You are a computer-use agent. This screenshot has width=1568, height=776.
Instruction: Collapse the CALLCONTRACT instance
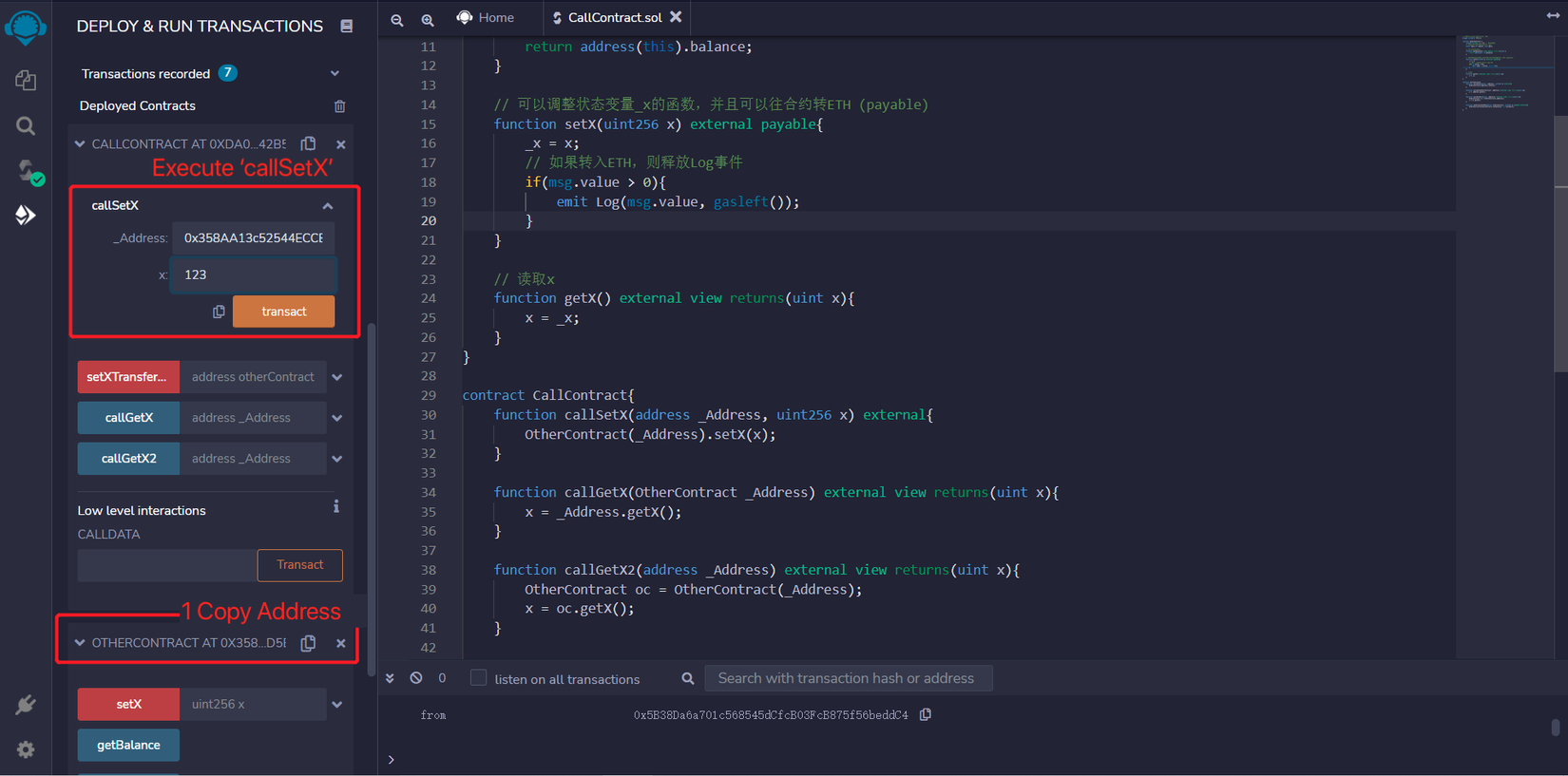click(80, 144)
